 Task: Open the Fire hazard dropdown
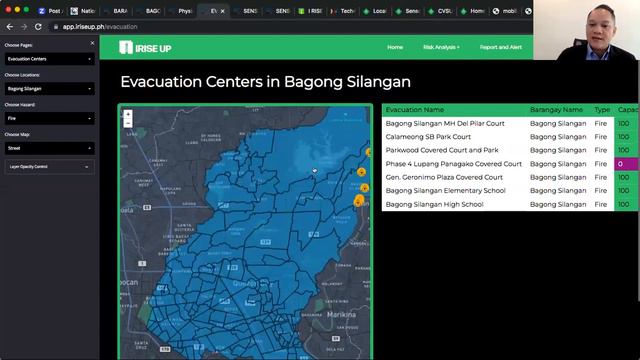tap(49, 118)
